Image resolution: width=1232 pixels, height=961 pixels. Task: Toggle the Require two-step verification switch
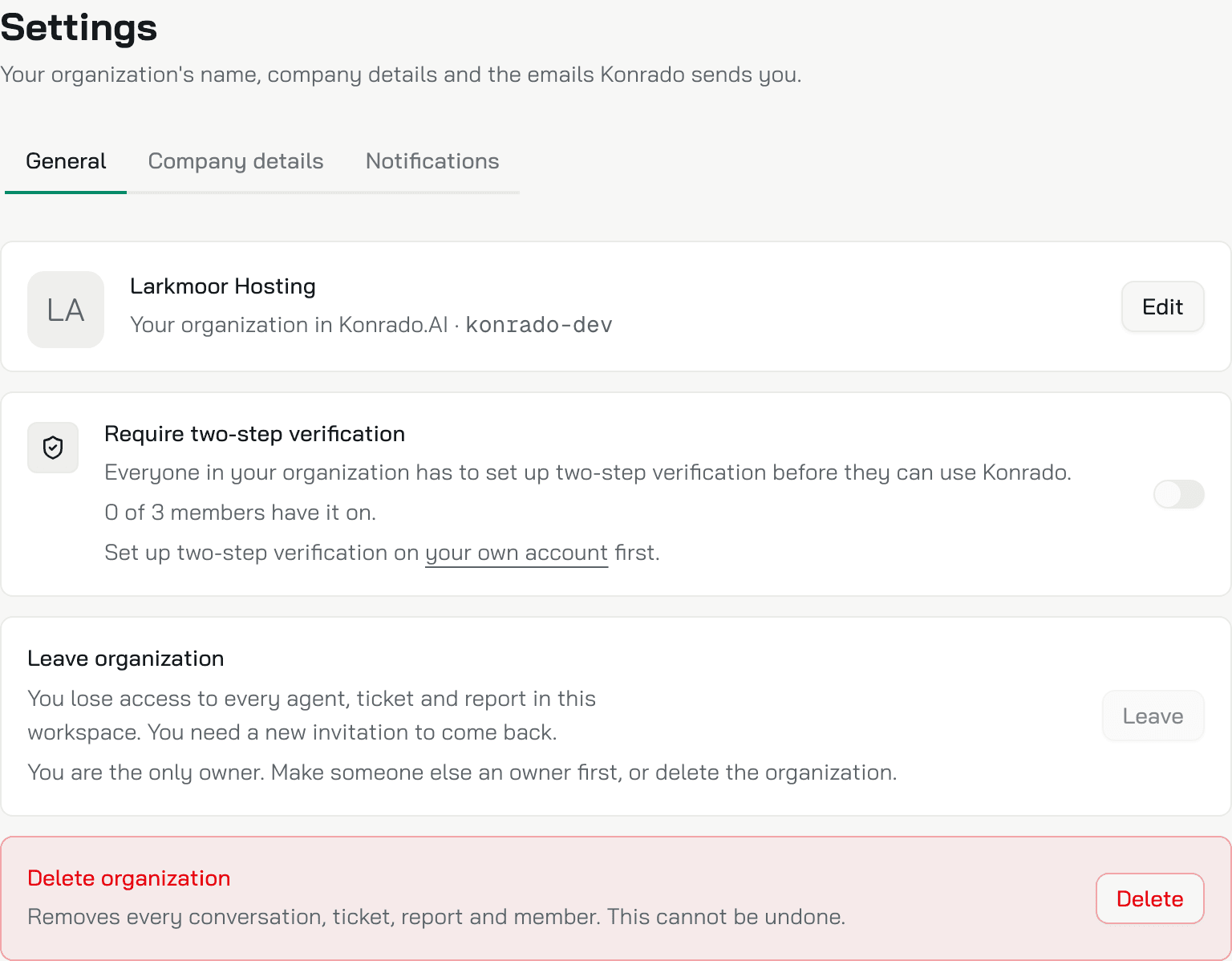(x=1178, y=494)
